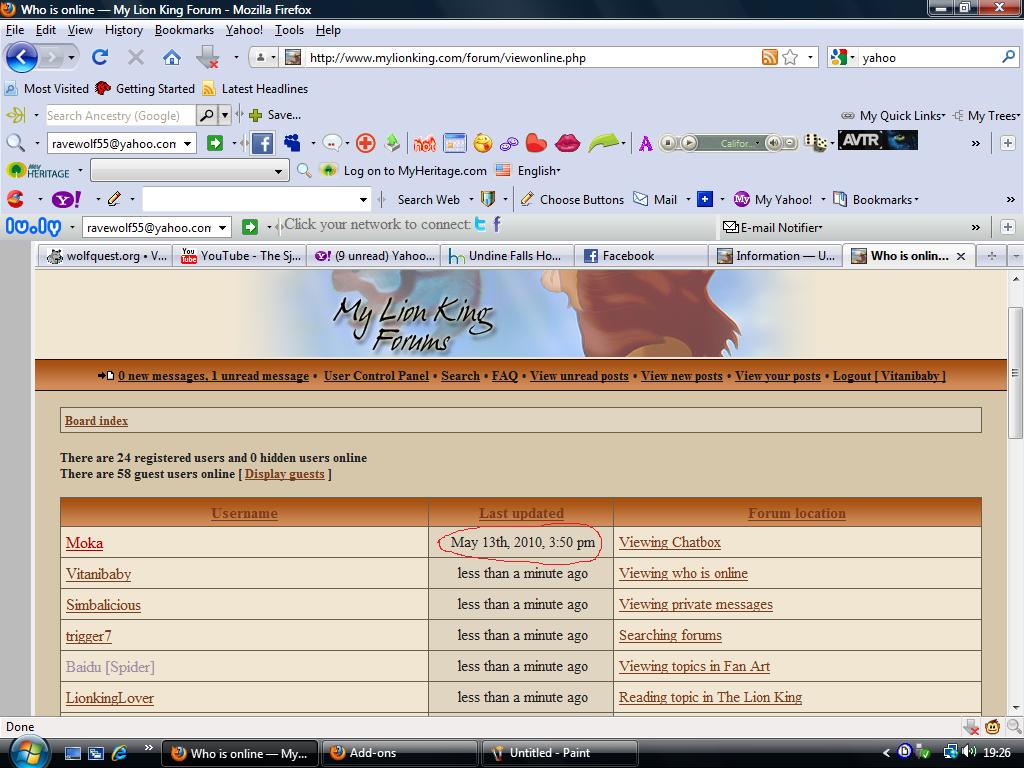This screenshot has width=1024, height=768.
Task: Click the Display guests link
Action: coord(284,474)
